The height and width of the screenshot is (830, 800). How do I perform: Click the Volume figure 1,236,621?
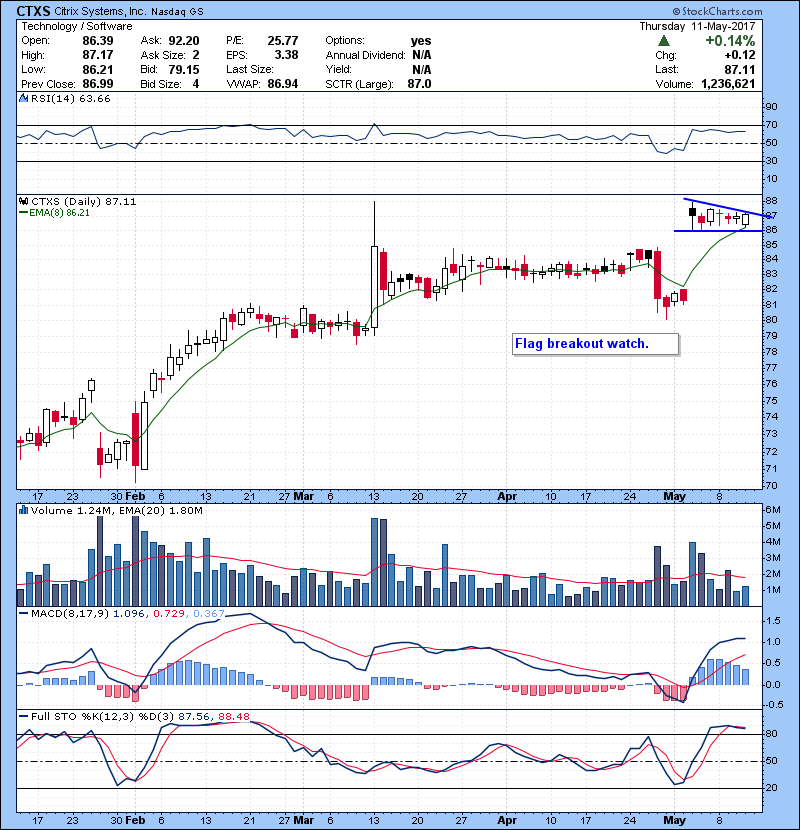[x=728, y=84]
